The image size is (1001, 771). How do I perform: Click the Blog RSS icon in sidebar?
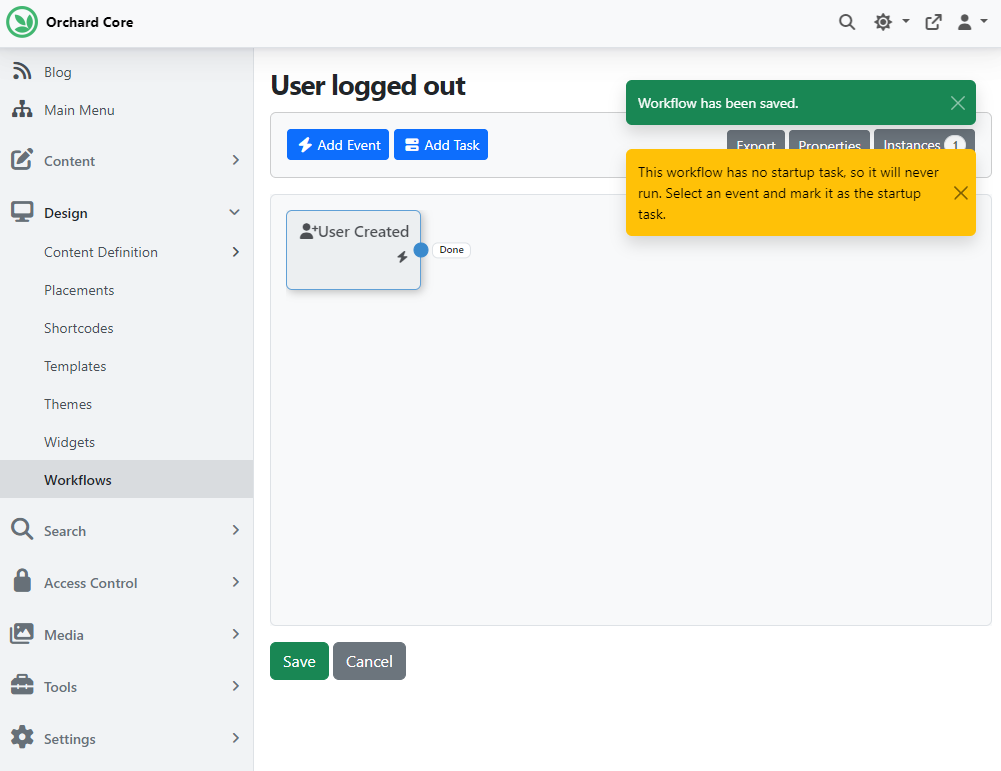point(22,71)
